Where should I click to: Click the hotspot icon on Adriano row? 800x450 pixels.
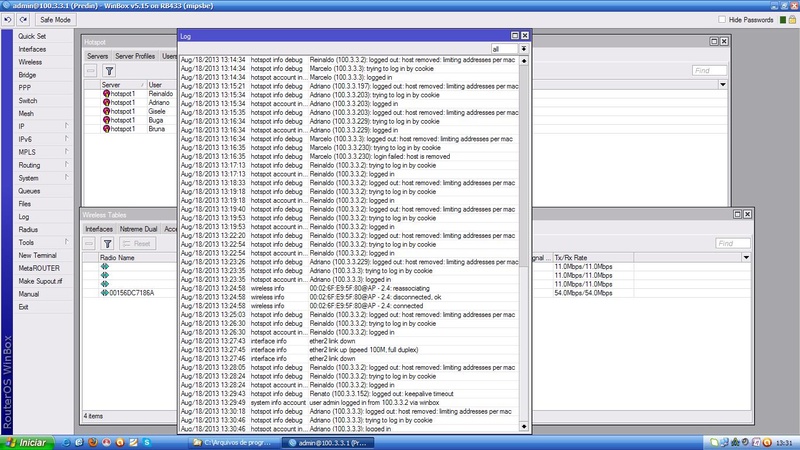click(106, 103)
